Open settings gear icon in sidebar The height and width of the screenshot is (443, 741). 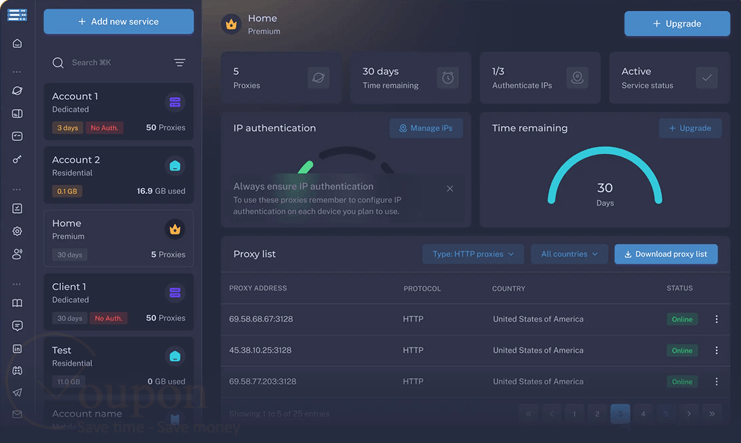pos(17,231)
